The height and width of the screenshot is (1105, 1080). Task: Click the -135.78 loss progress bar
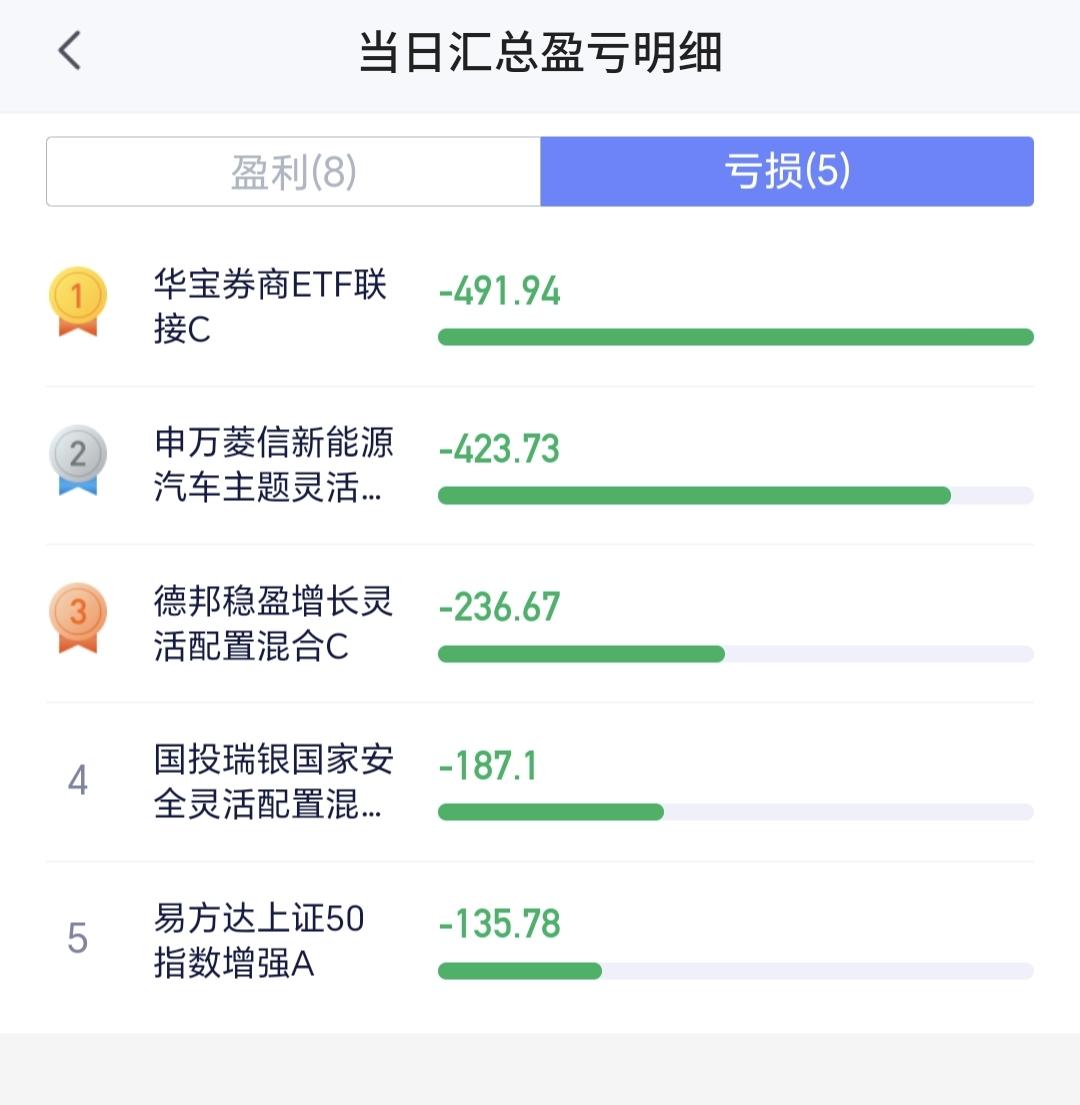pyautogui.click(x=520, y=971)
